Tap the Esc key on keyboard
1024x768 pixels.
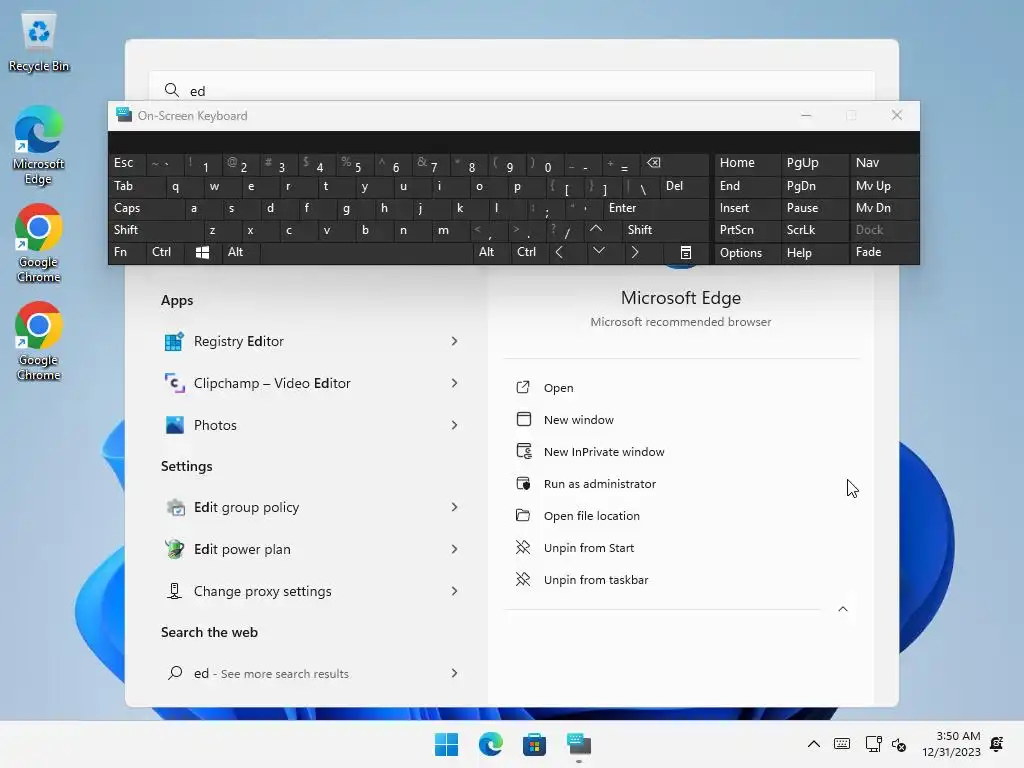[x=127, y=163]
